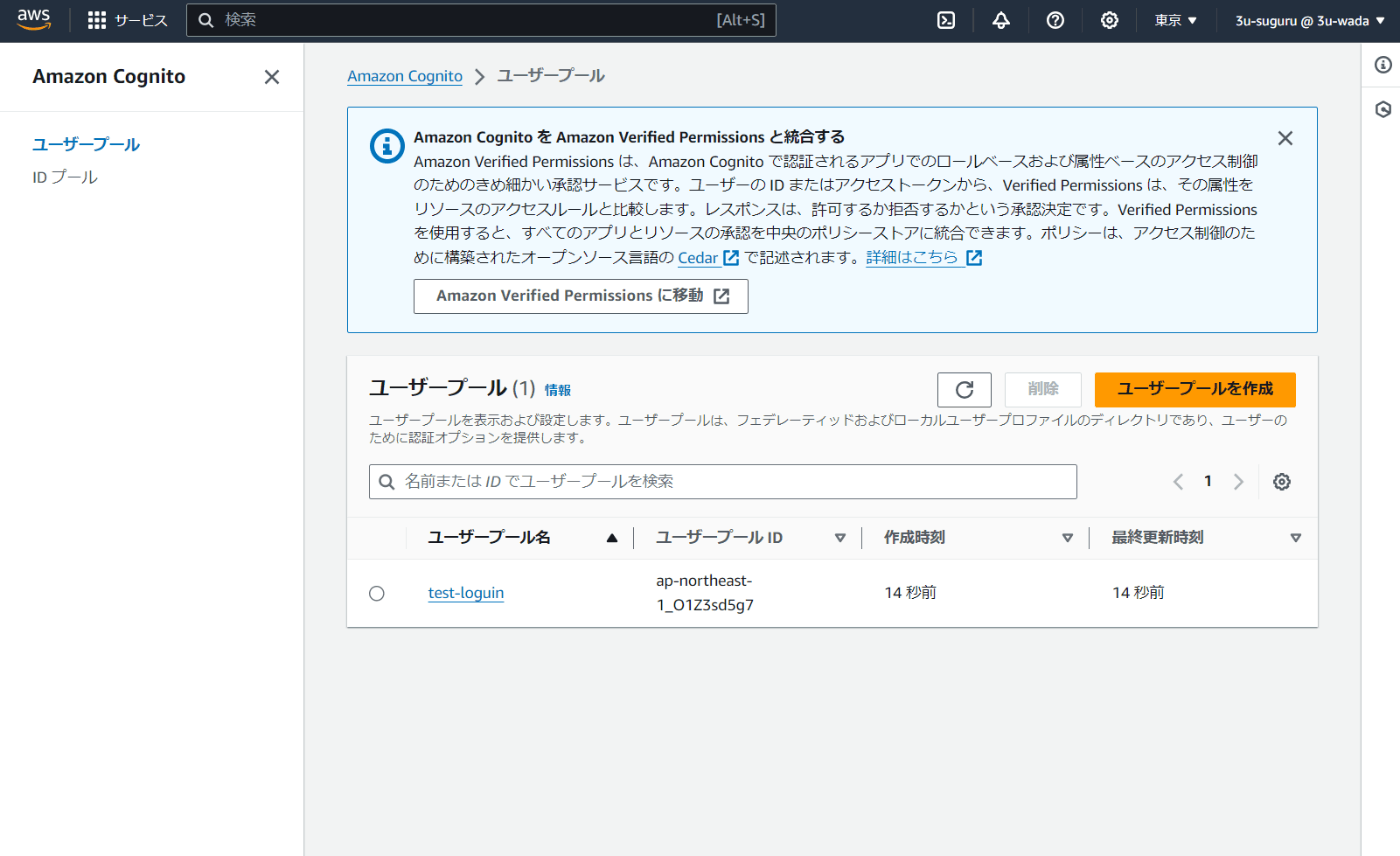Image resolution: width=1400 pixels, height=856 pixels.
Task: Open the 3u-suguru account menu
Action: 1309,20
